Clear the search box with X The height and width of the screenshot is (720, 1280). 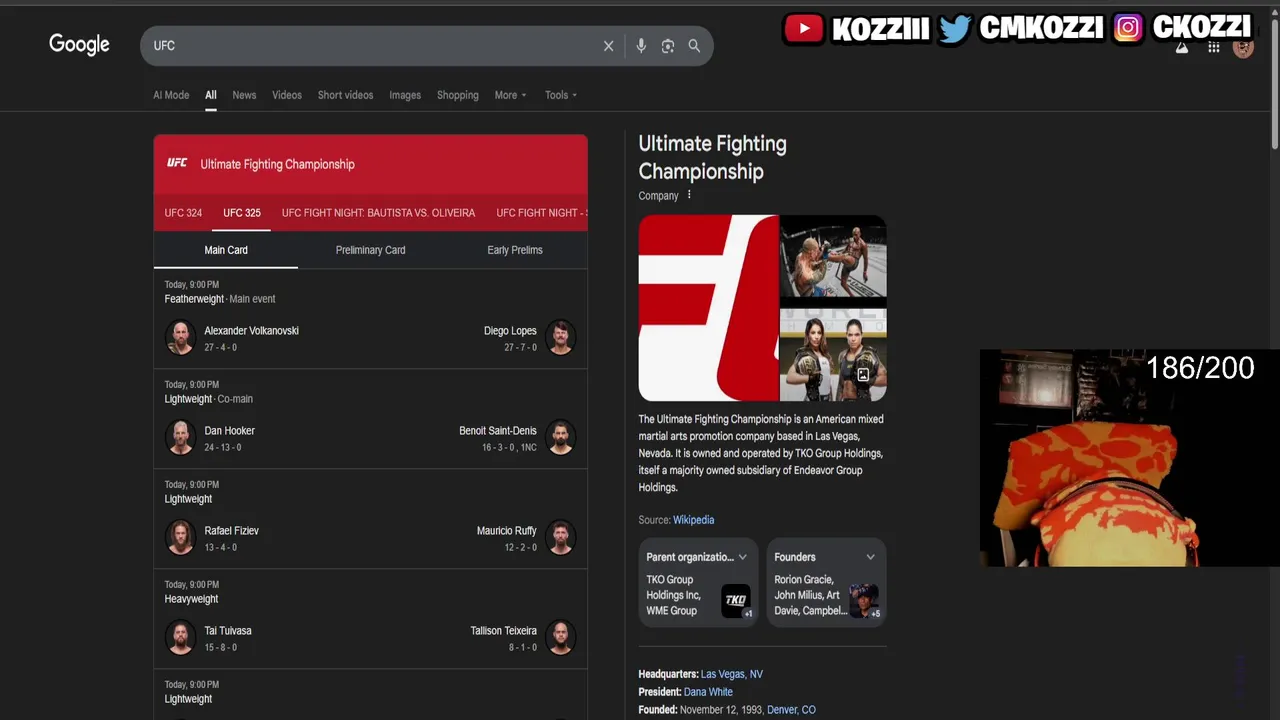pyautogui.click(x=608, y=46)
